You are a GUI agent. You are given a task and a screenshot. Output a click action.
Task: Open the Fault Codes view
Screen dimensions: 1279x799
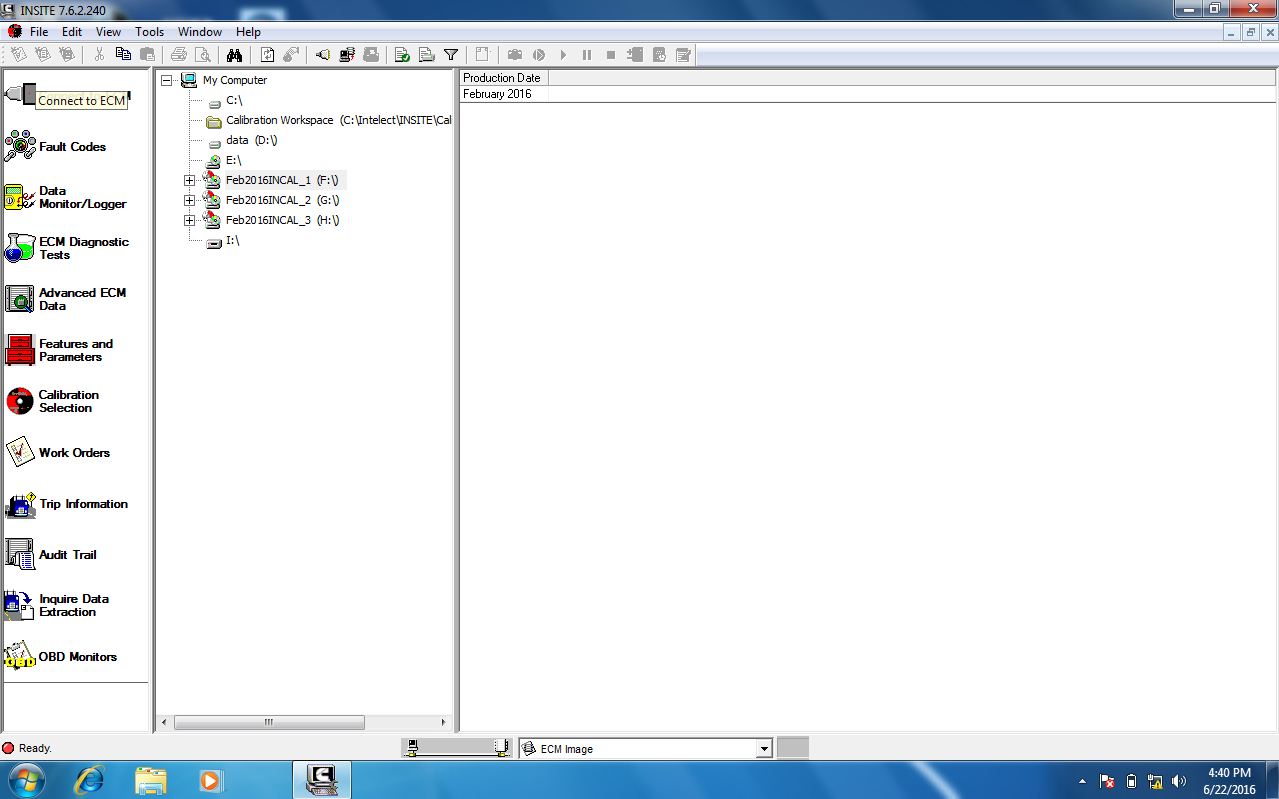[55, 146]
